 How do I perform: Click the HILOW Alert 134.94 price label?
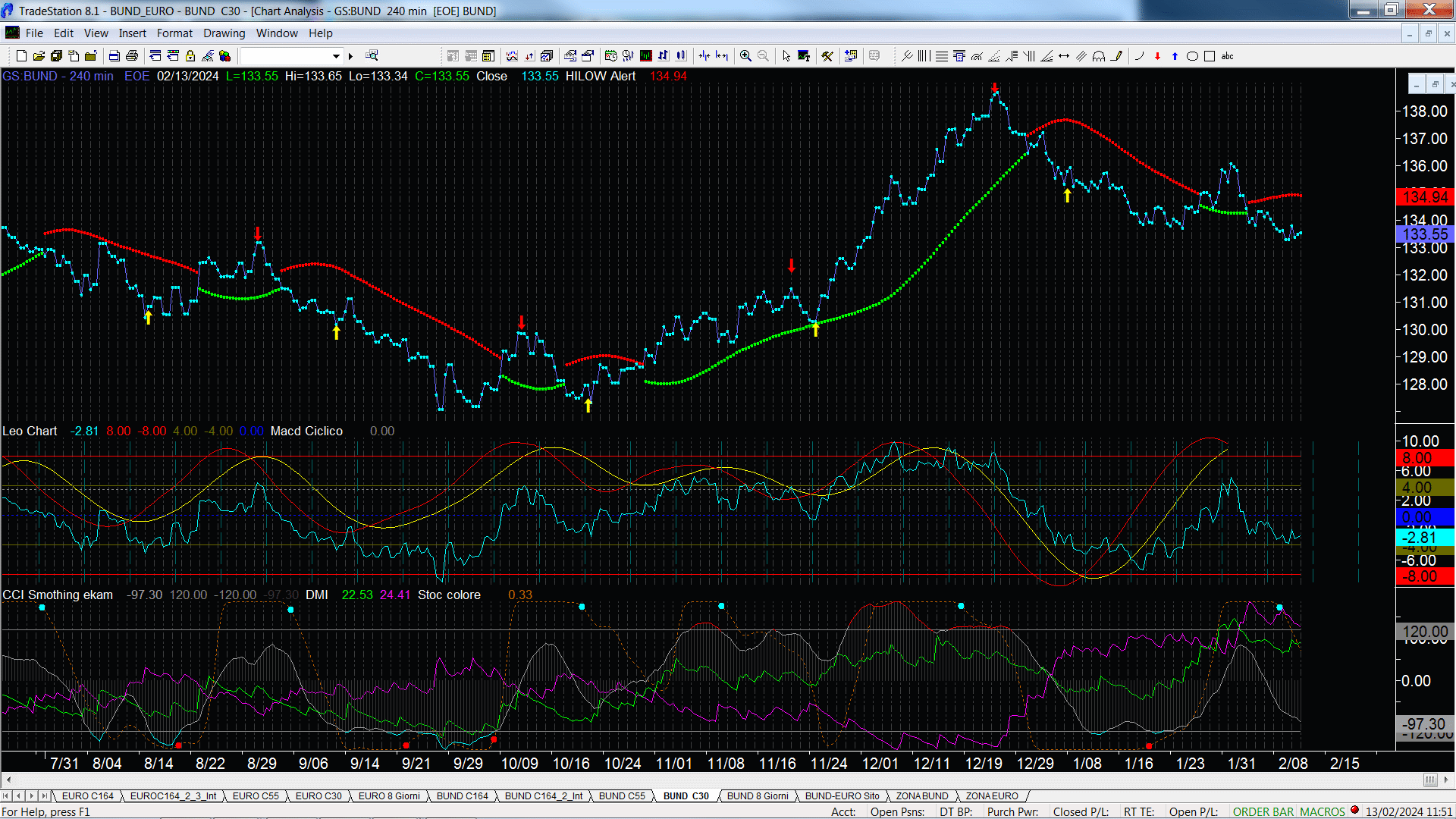click(1426, 197)
